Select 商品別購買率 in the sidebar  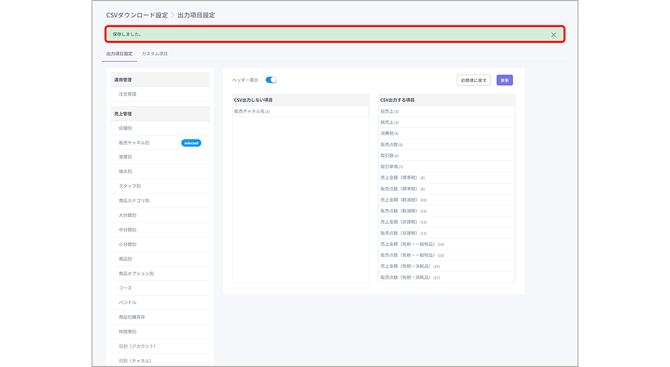[160, 317]
